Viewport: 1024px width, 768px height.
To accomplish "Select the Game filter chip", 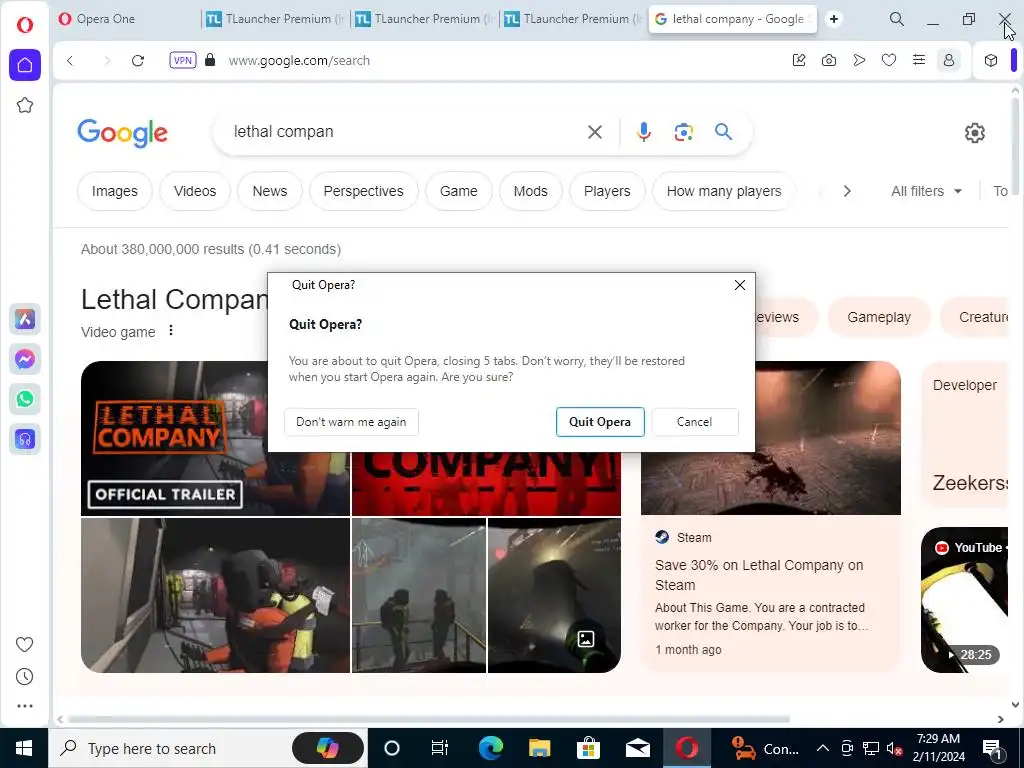I will click(458, 191).
